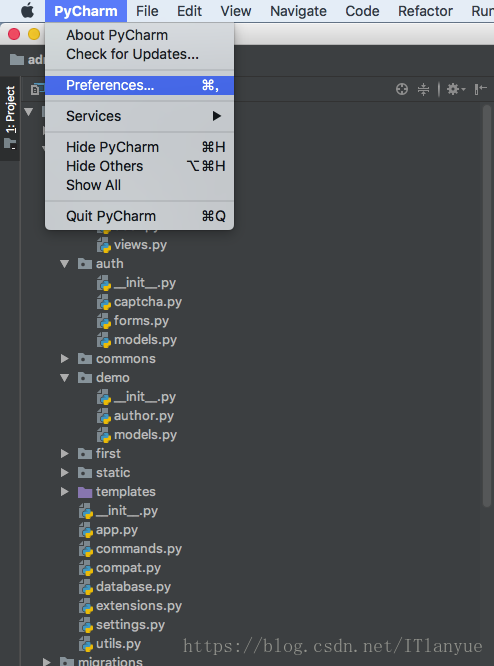Toggle the 1: Project side tab

(10, 119)
